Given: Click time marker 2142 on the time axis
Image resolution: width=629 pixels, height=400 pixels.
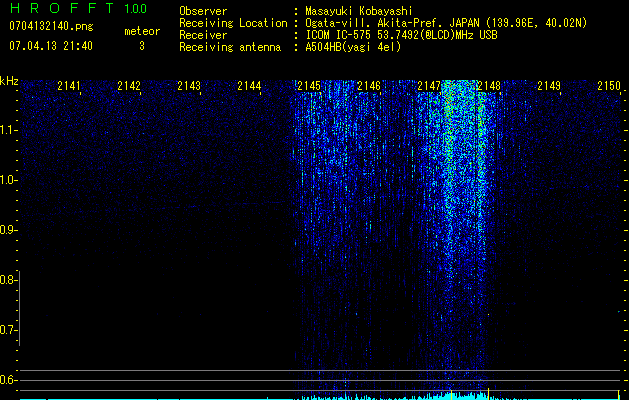Looking at the screenshot, I should [129, 86].
